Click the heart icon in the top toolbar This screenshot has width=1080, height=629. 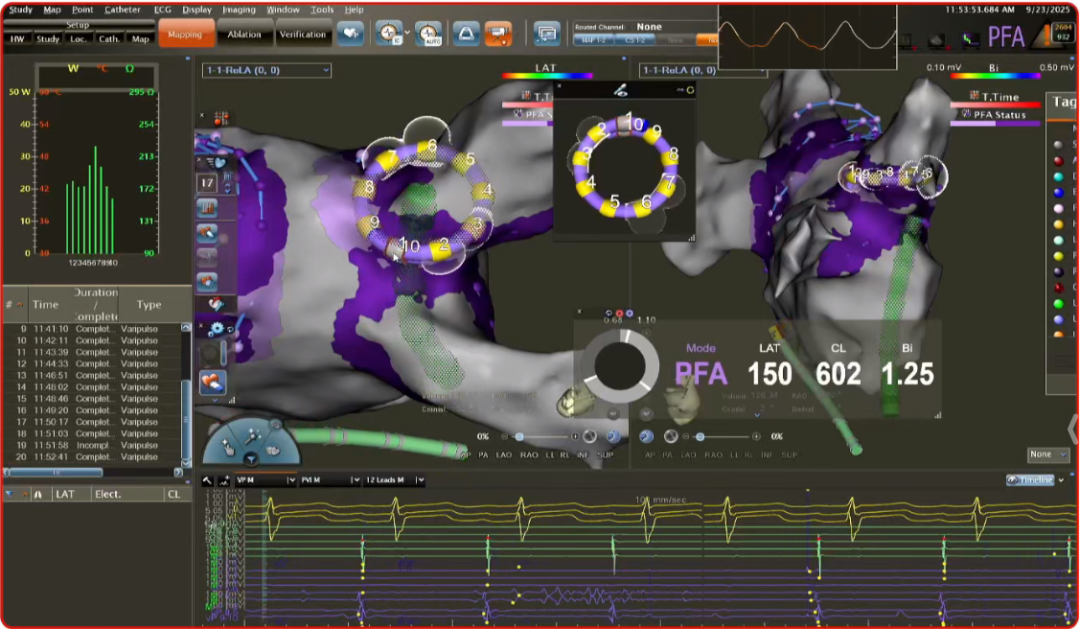(350, 33)
